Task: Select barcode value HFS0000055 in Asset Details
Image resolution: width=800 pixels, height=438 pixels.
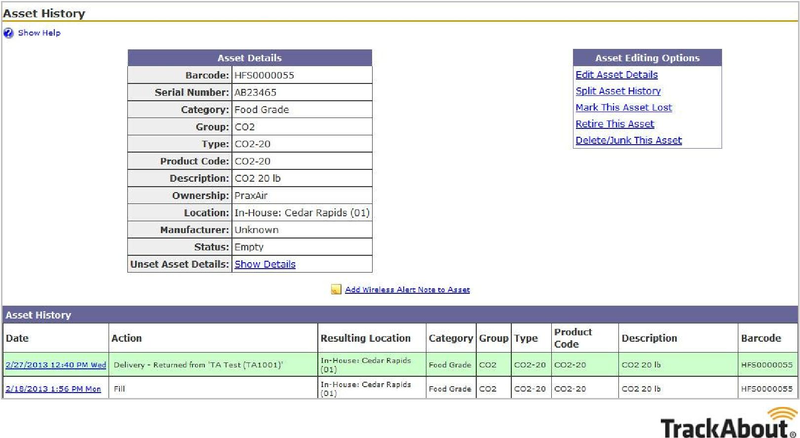Action: tap(264, 75)
